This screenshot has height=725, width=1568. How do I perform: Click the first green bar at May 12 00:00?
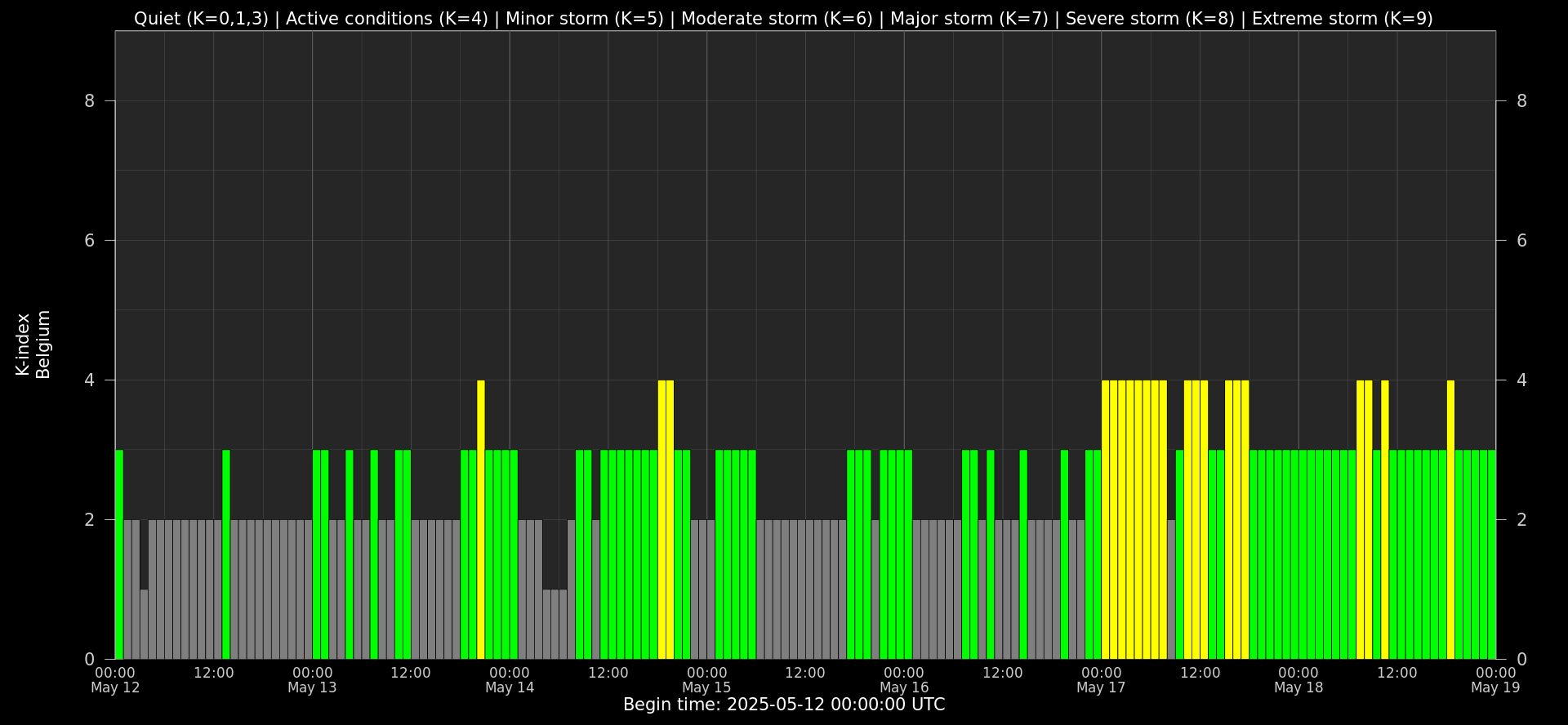point(119,555)
